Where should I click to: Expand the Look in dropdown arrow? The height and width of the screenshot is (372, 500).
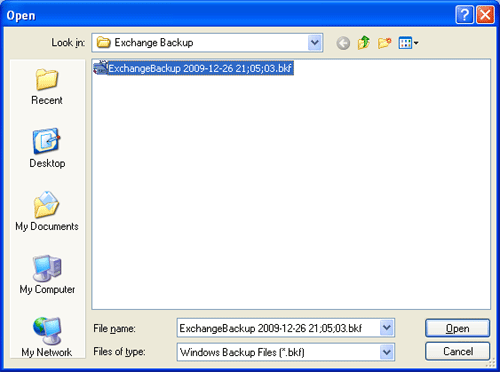point(315,43)
